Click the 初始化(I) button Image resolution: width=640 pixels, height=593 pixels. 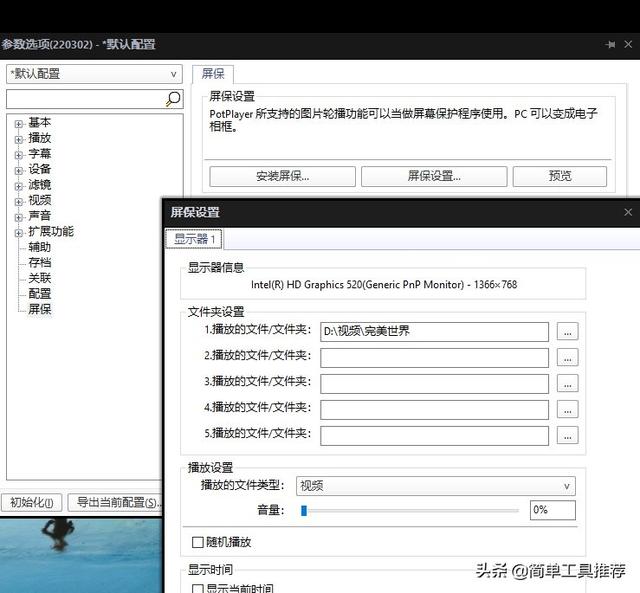pyautogui.click(x=32, y=502)
